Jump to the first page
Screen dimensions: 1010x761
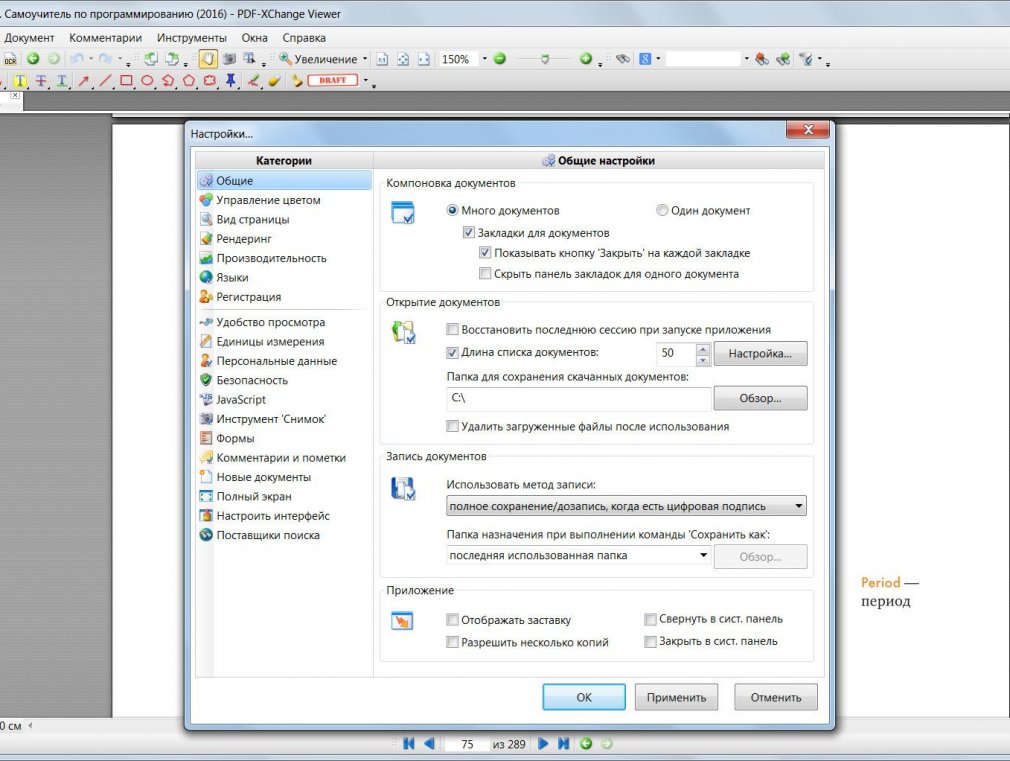tap(408, 744)
